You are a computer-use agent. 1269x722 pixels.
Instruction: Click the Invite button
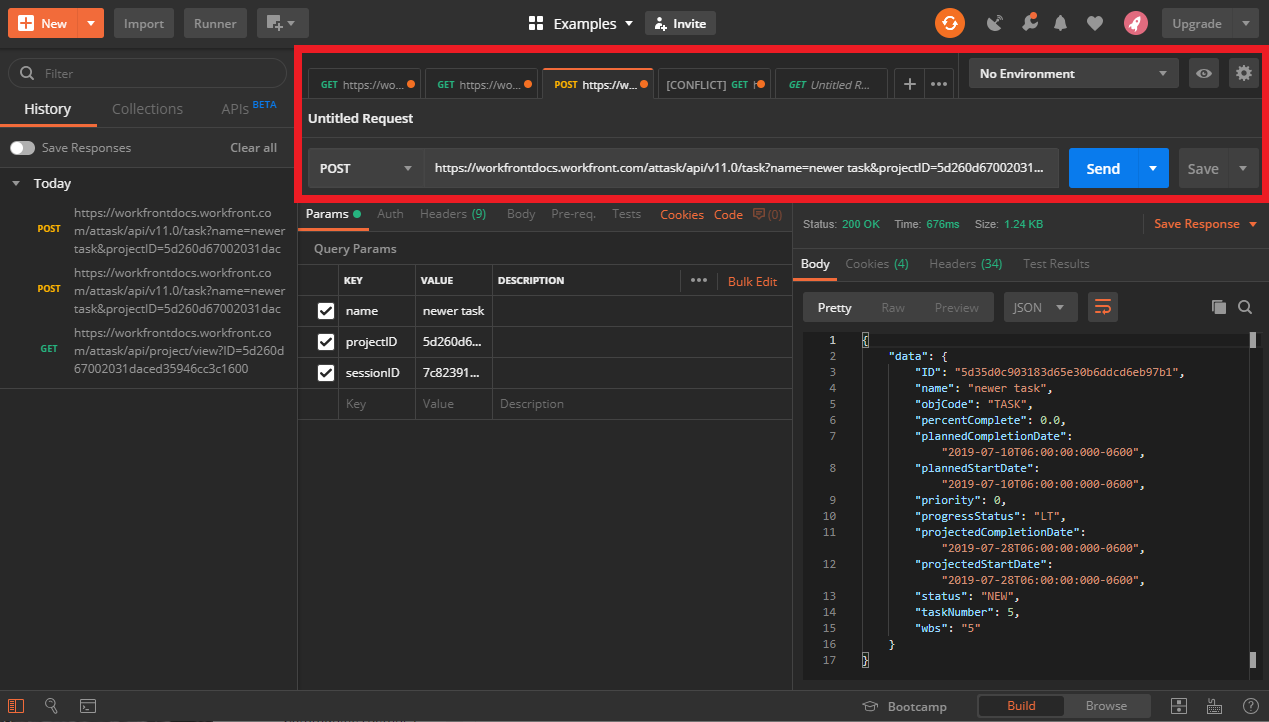point(680,23)
